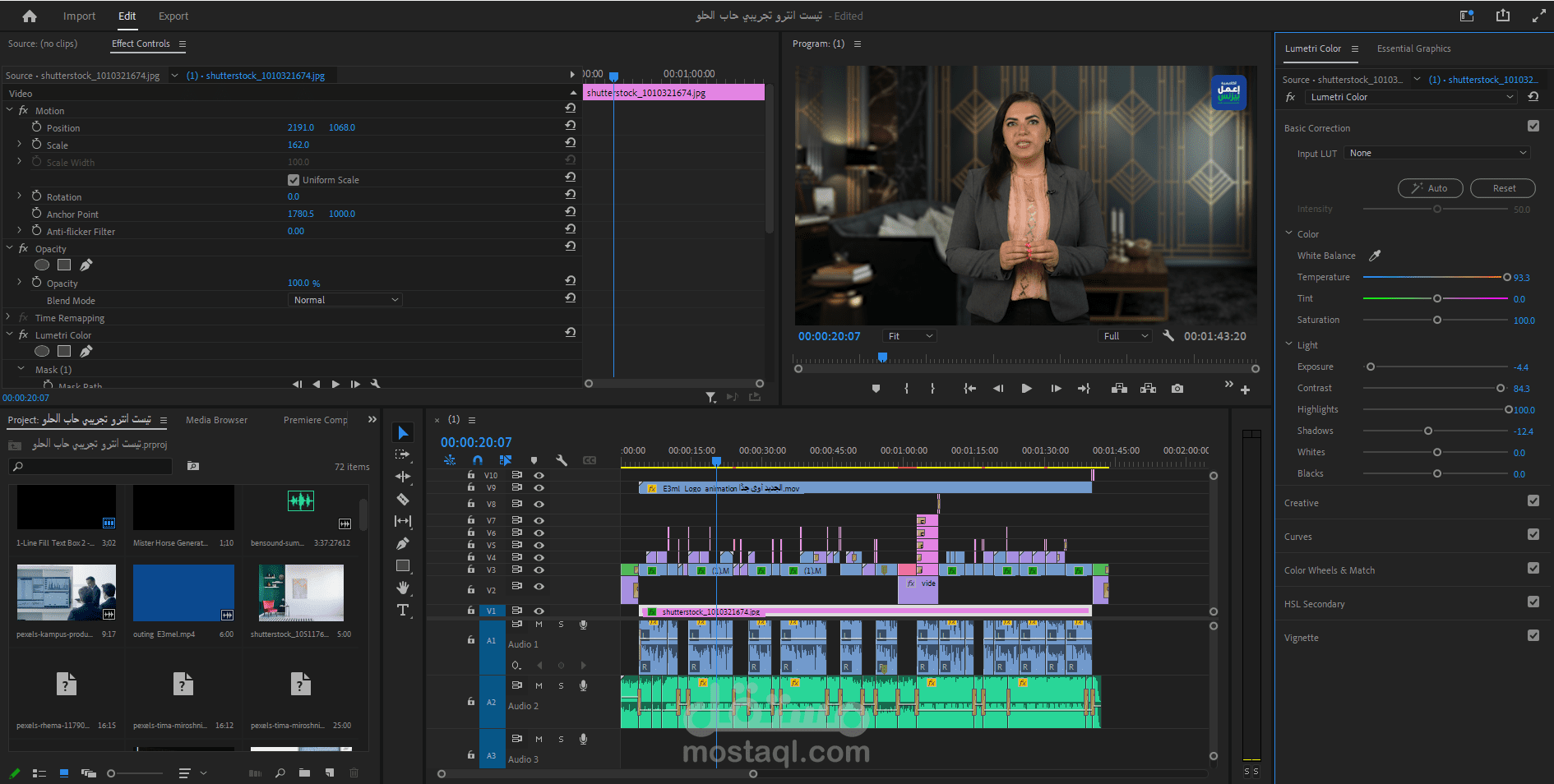This screenshot has width=1554, height=784.
Task: Select the Ripple Edit tool
Action: 403,477
